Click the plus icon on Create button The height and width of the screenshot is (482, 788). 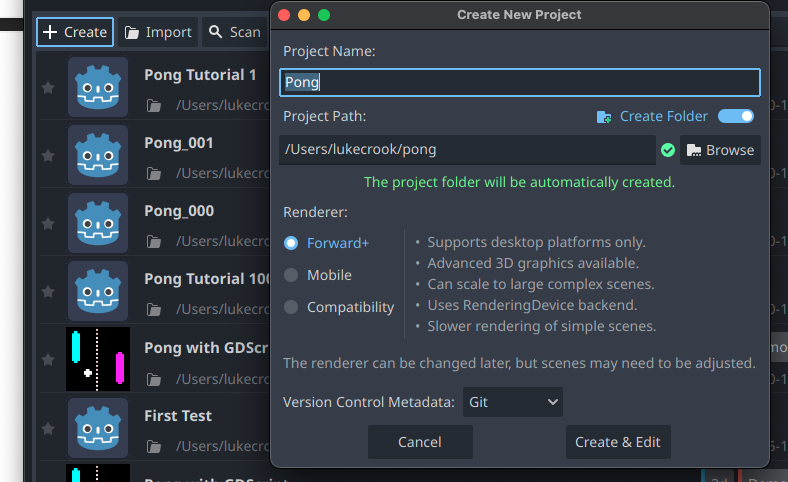coord(50,32)
